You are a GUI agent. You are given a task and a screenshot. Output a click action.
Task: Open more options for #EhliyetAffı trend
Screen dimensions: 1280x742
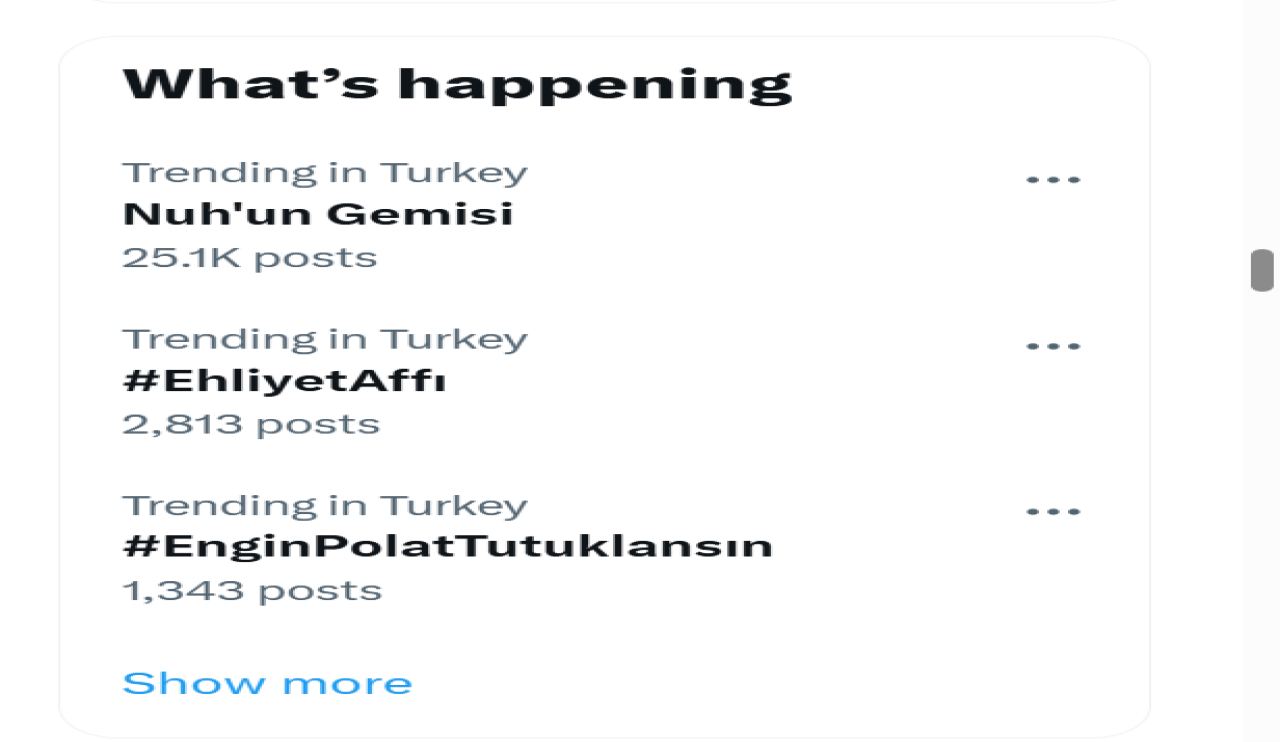(1053, 347)
